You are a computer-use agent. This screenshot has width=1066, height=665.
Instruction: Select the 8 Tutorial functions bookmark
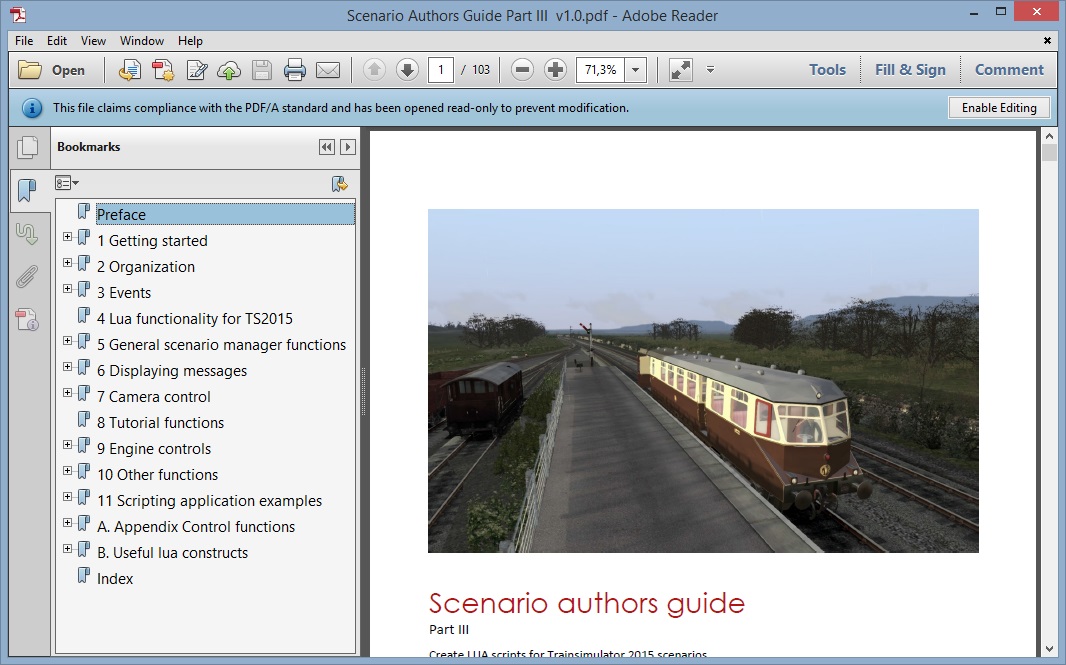160,422
